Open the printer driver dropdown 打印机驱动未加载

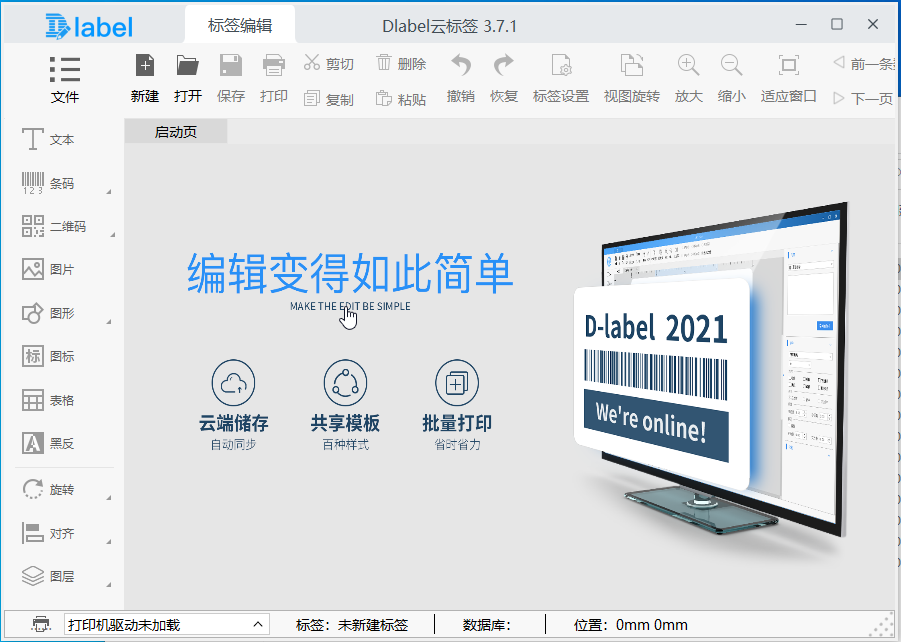[x=167, y=624]
